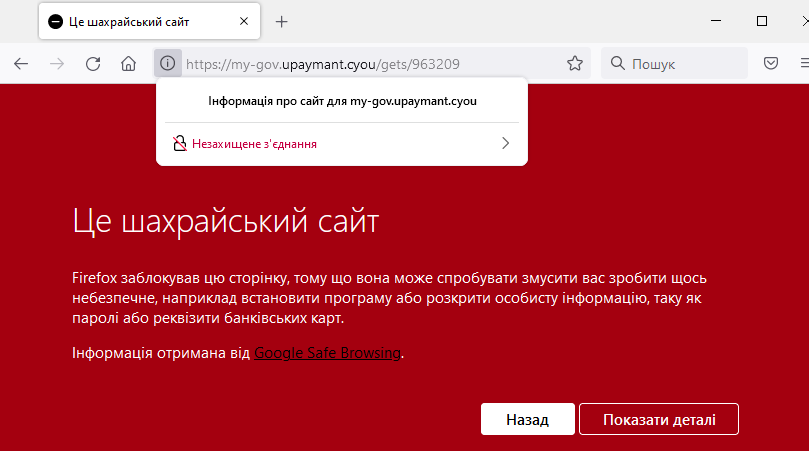Select the 'Це шахрайський сайт' tab

coord(140,21)
